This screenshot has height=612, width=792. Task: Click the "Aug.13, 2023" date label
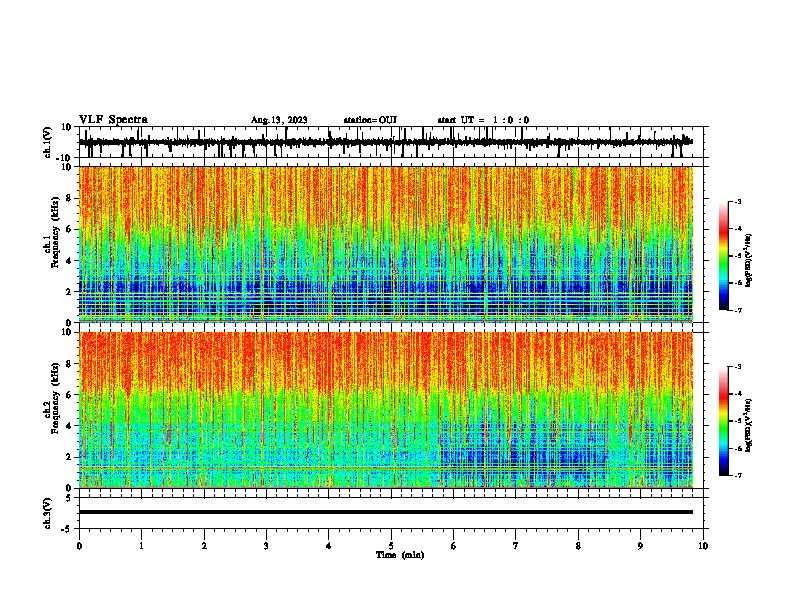279,120
